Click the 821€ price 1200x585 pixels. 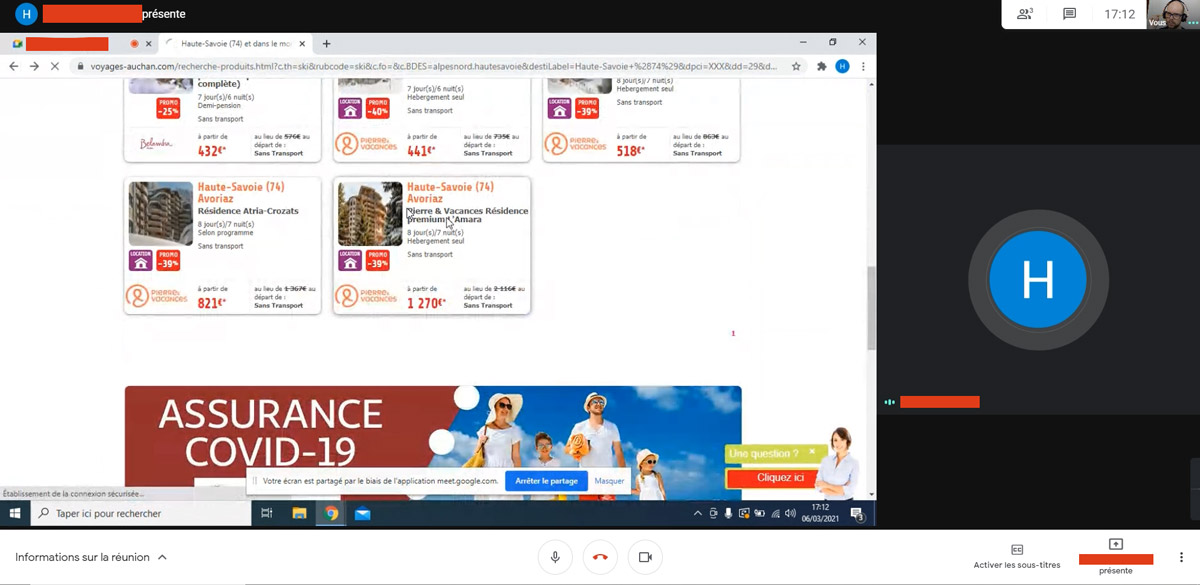coord(212,302)
